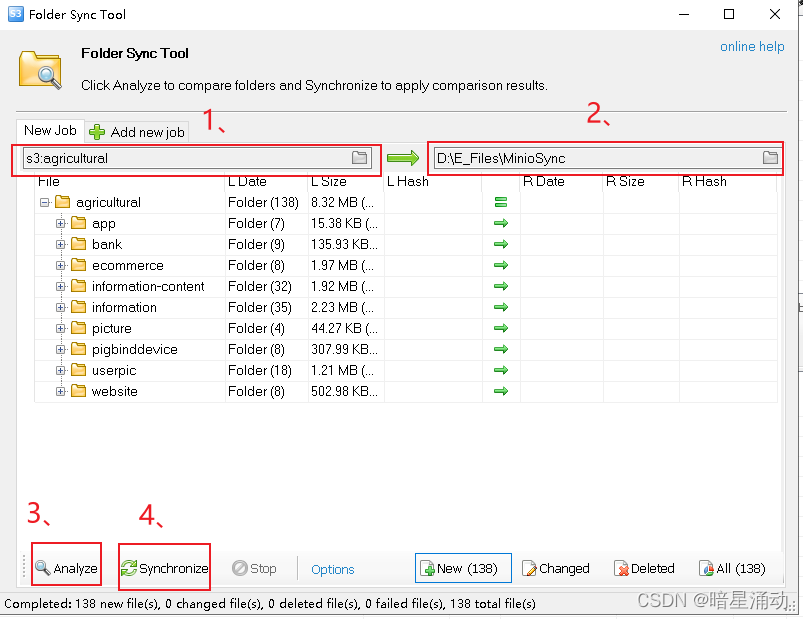The image size is (803, 619).
Task: Click the website row green arrow icon
Action: click(x=501, y=391)
